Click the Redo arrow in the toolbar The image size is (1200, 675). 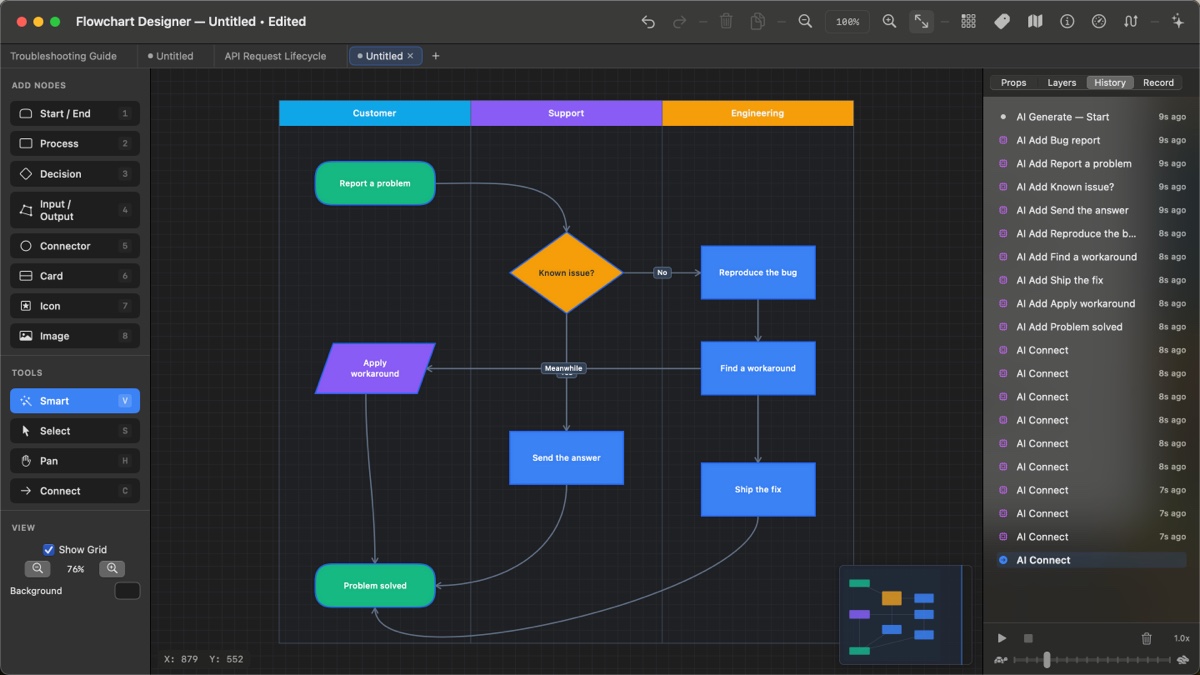(680, 21)
